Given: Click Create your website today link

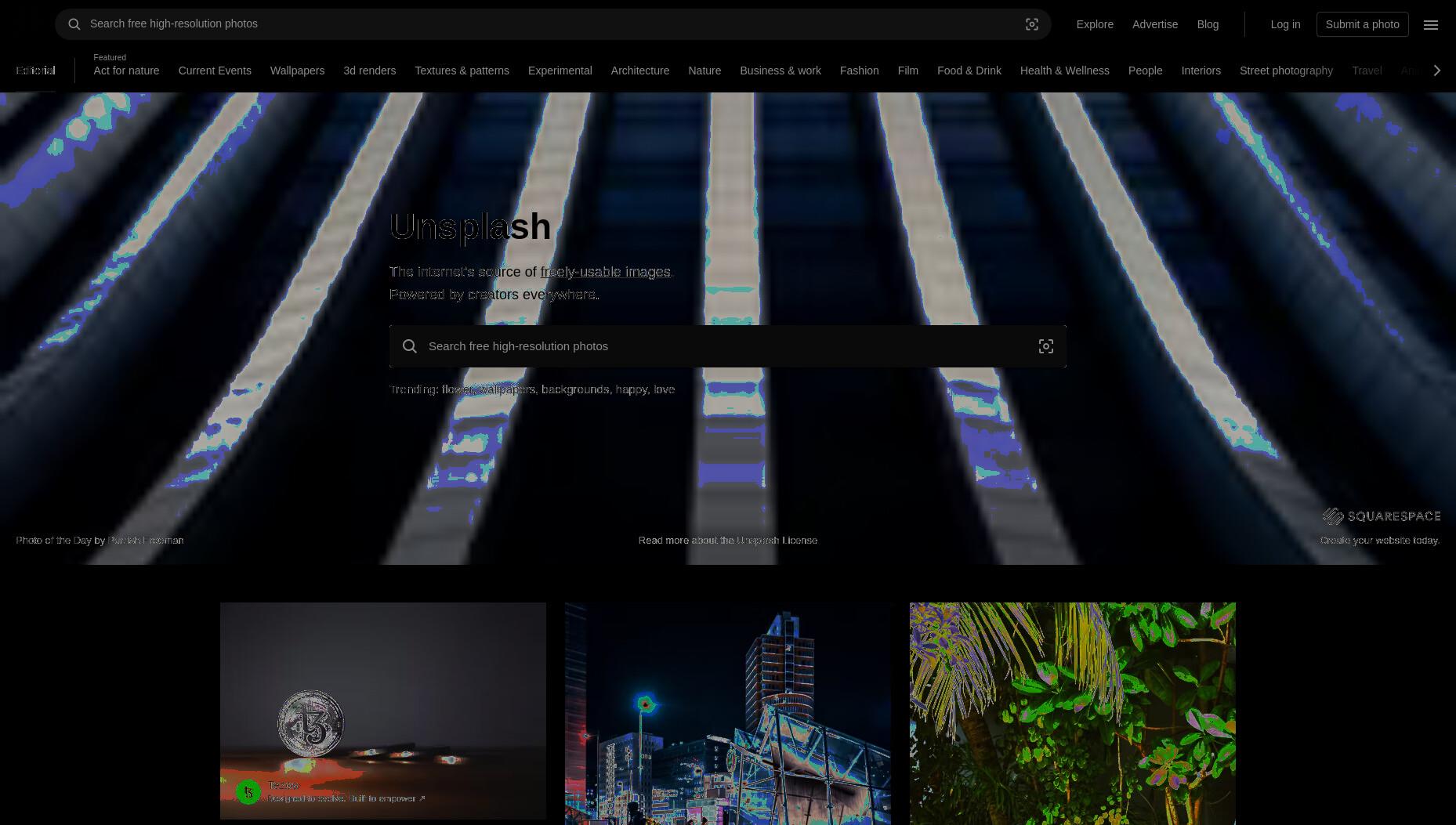Looking at the screenshot, I should (x=1380, y=541).
